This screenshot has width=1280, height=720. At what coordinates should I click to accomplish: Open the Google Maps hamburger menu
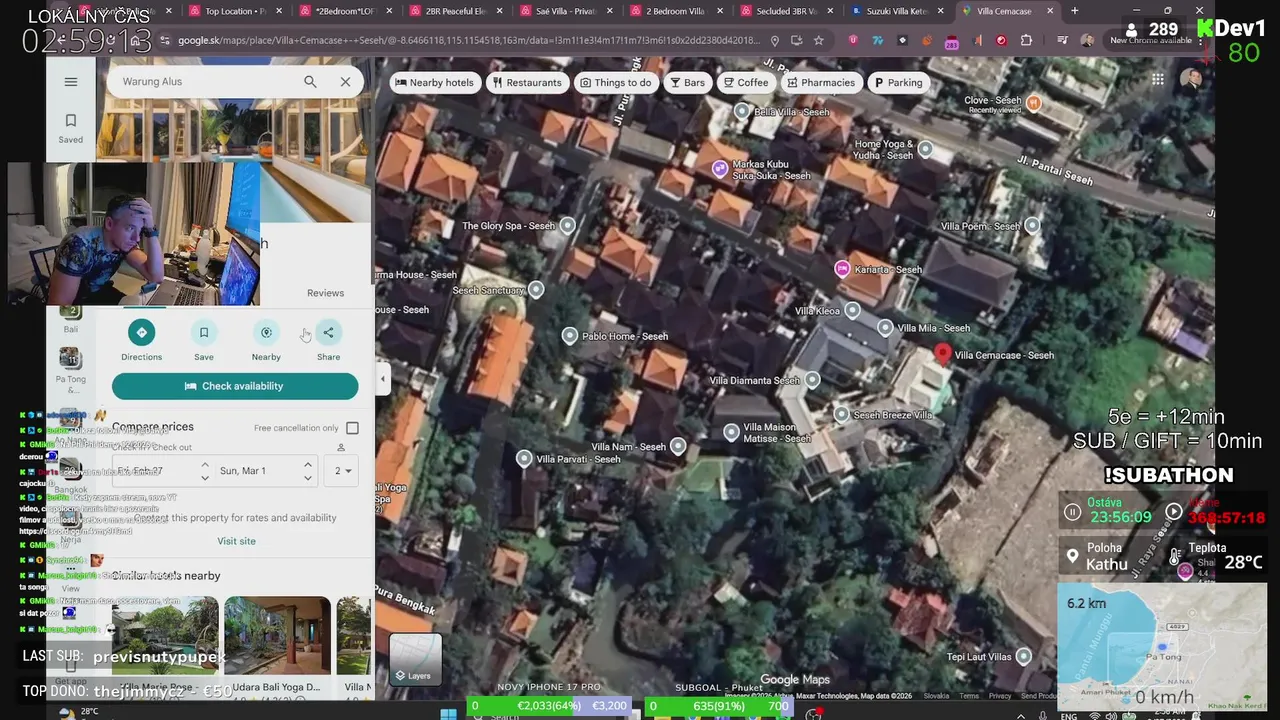coord(70,82)
